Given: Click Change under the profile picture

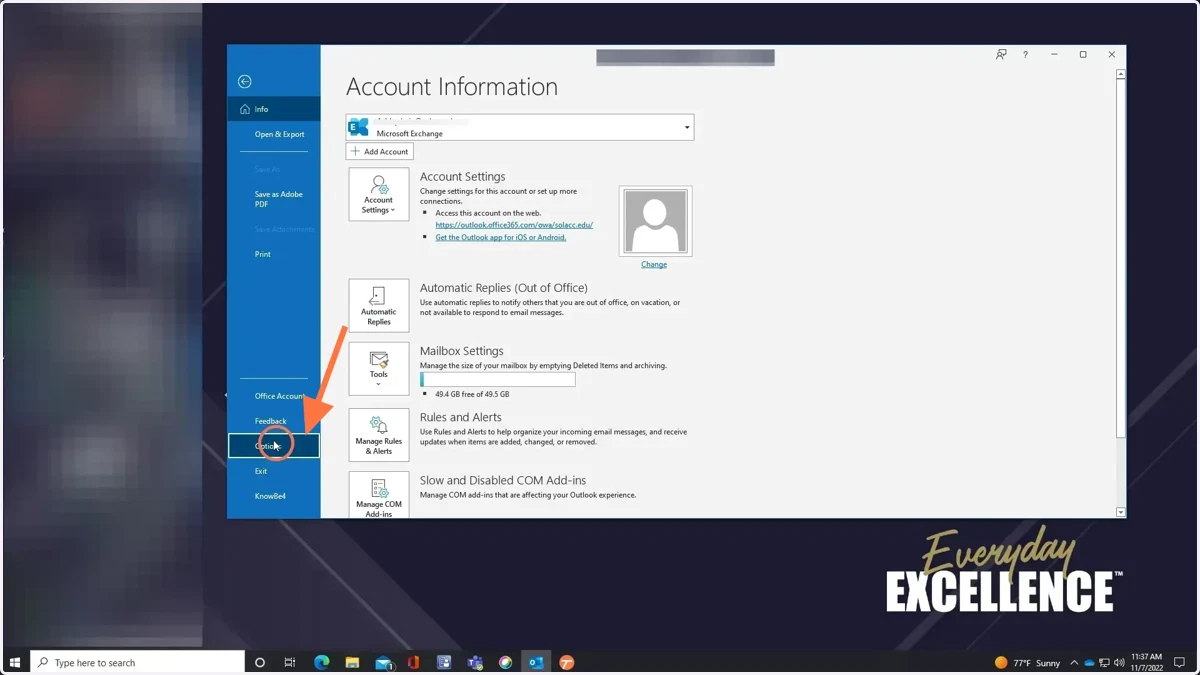Looking at the screenshot, I should 654,264.
